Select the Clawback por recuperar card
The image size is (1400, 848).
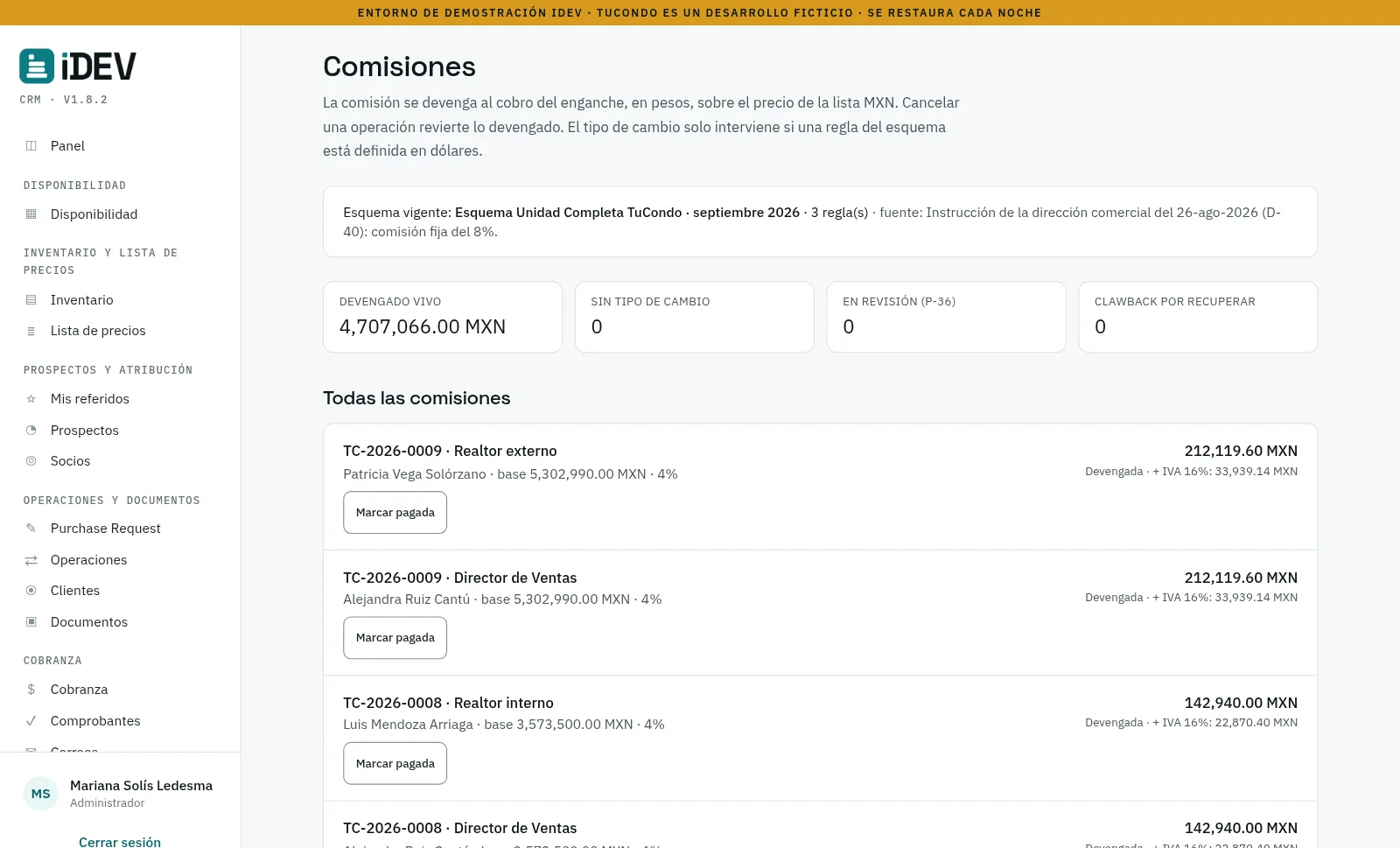tap(1198, 317)
